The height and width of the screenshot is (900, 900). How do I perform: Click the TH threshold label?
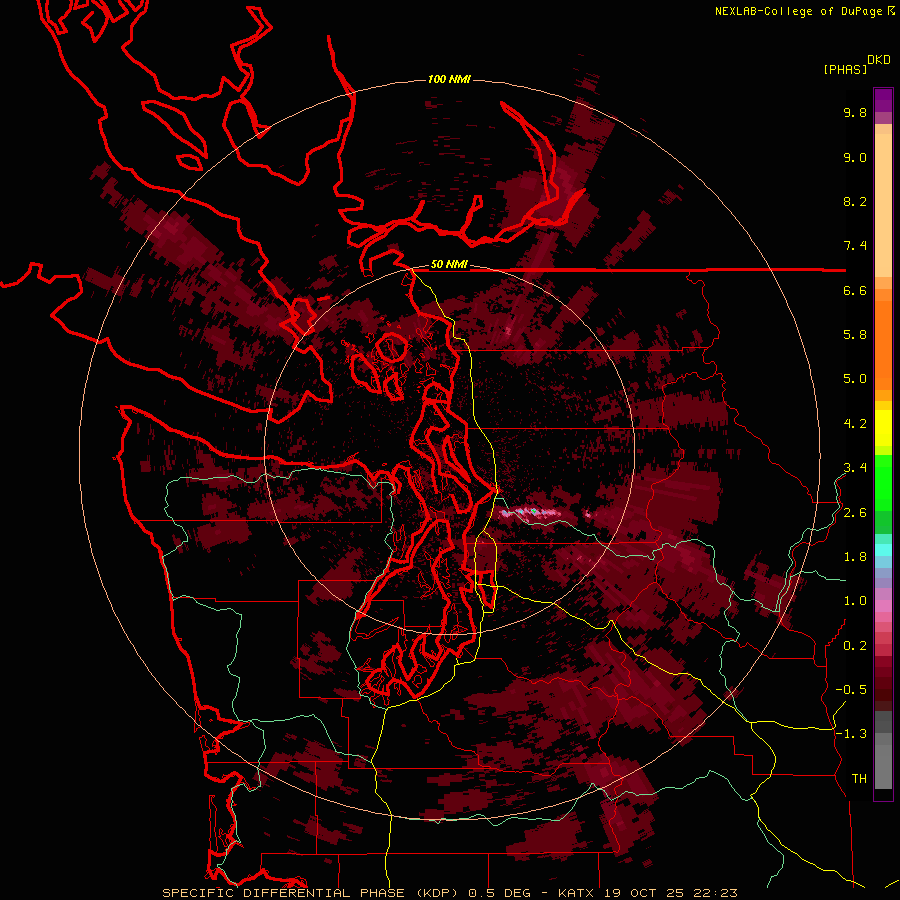(x=859, y=779)
